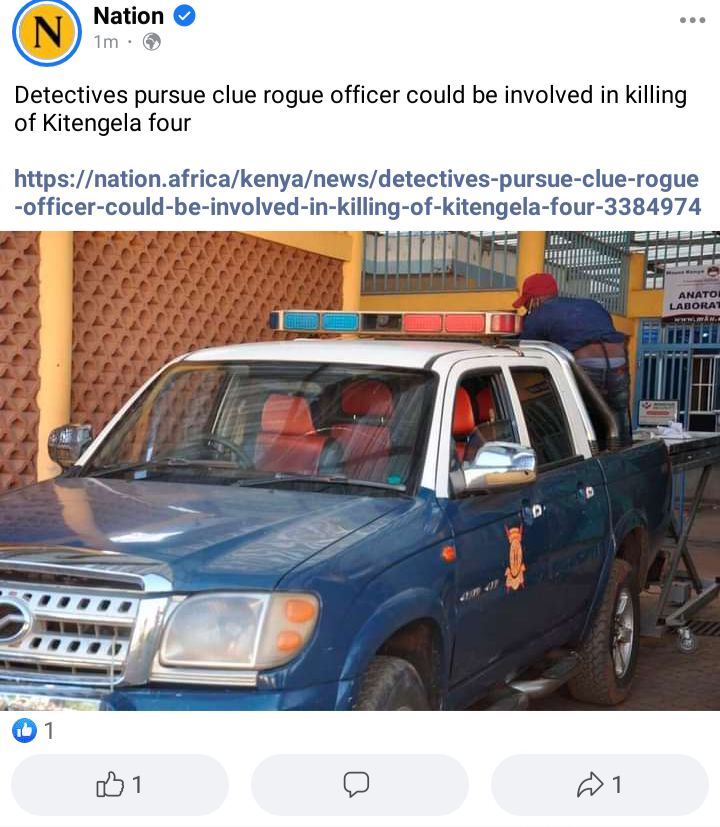The width and height of the screenshot is (720, 827).
Task: Open comments with the speech bubble button
Action: click(360, 785)
